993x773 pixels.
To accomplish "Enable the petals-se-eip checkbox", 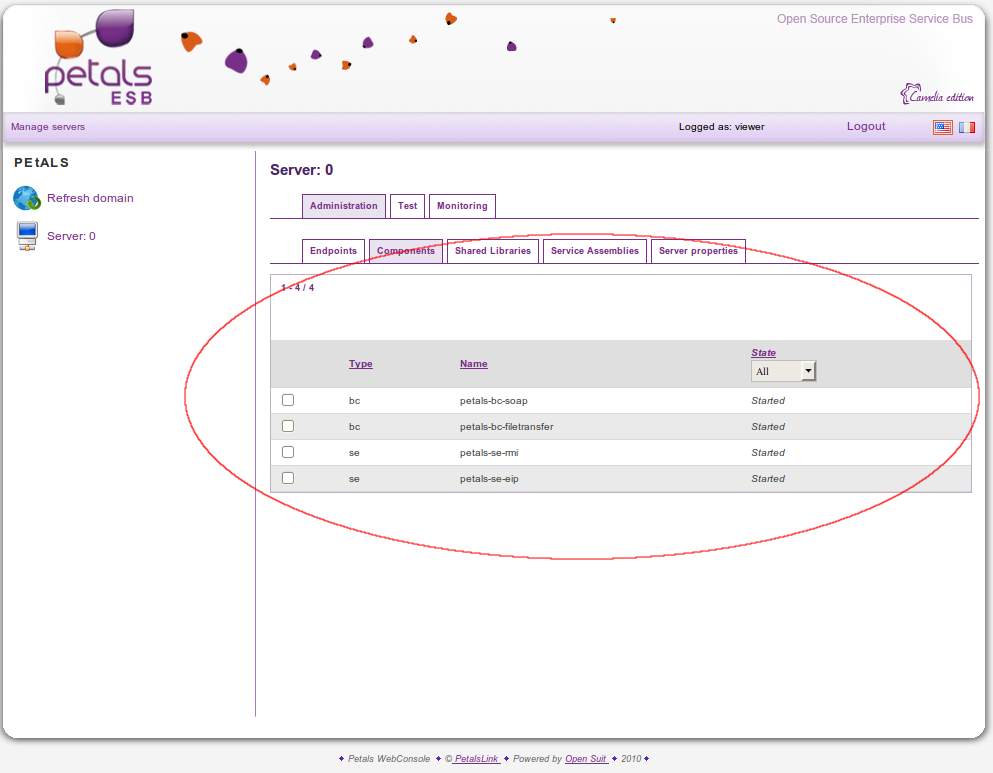I will click(288, 478).
